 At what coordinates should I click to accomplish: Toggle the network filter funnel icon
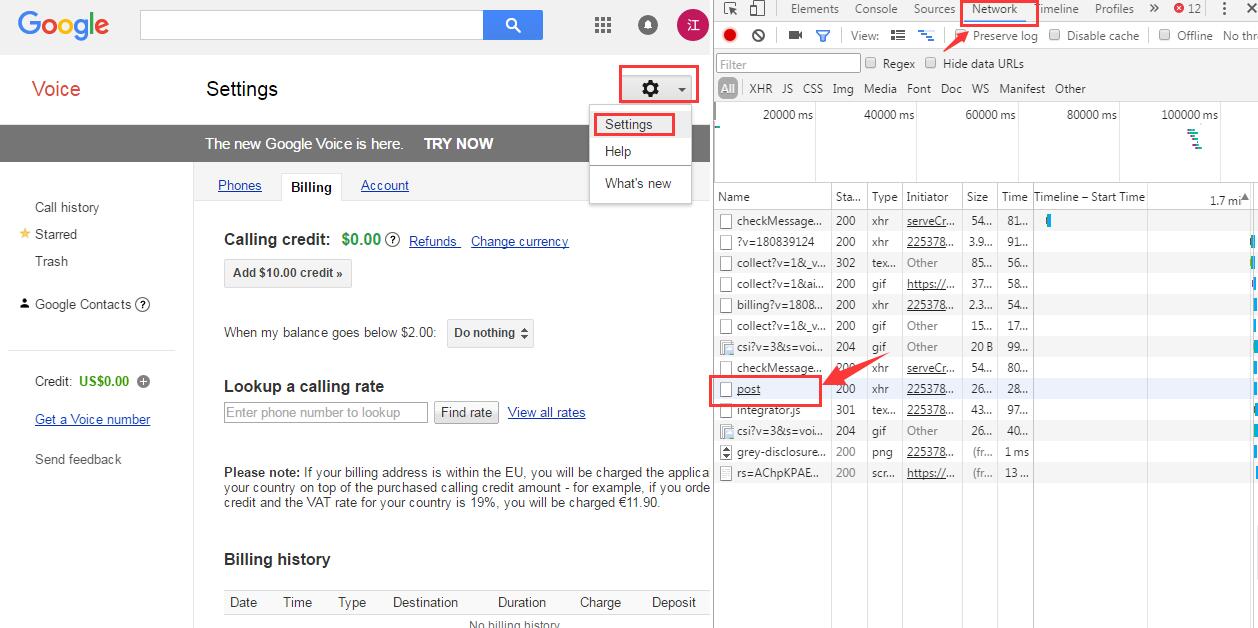tap(822, 35)
